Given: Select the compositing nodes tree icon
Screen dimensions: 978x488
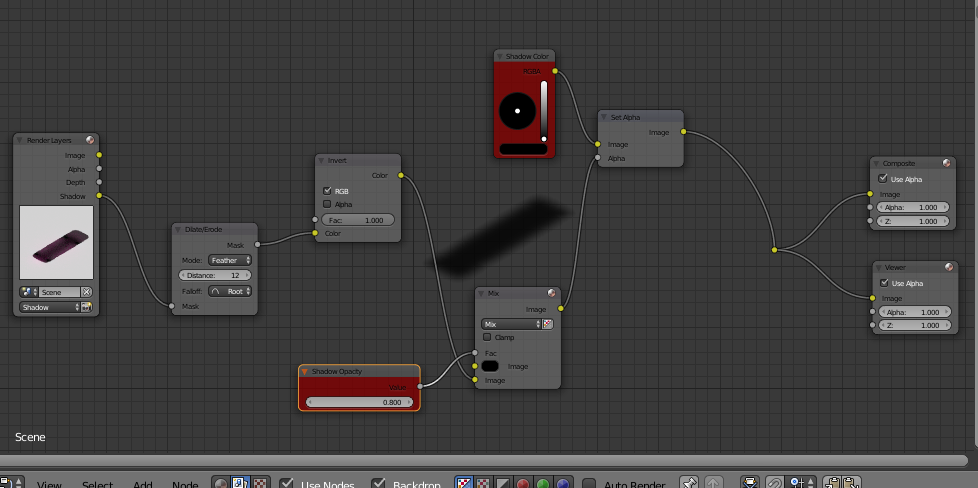Looking at the screenshot, I should click(x=240, y=484).
